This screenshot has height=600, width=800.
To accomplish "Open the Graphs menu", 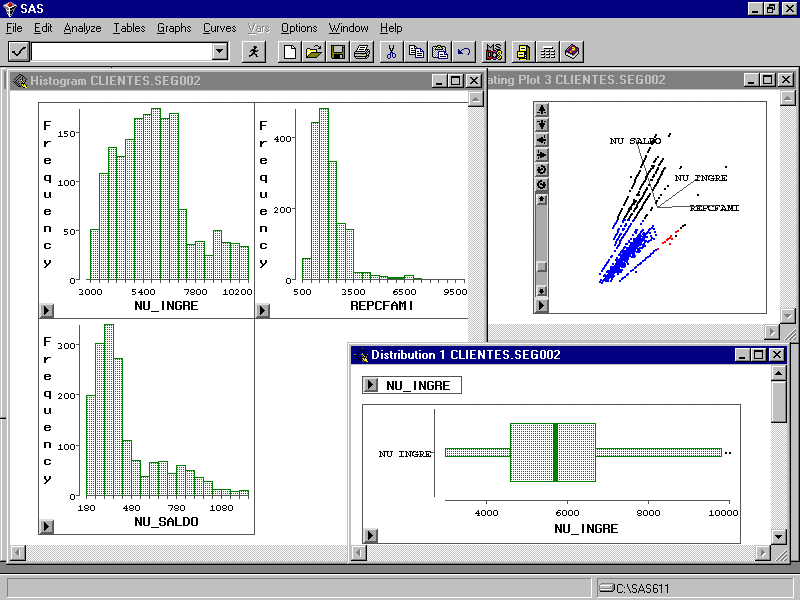I will click(x=174, y=28).
